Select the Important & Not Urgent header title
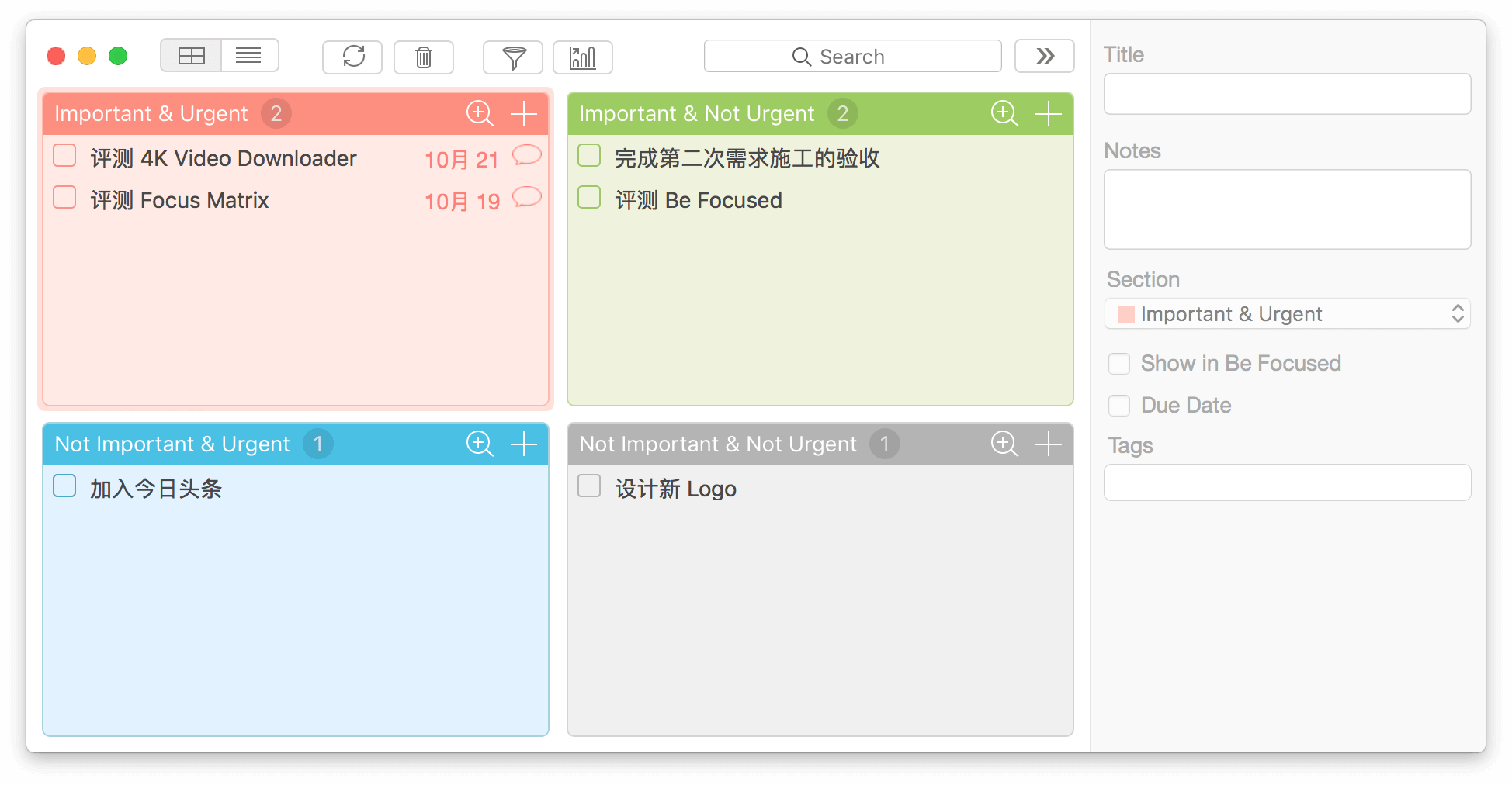This screenshot has height=785, width=1512. [697, 114]
